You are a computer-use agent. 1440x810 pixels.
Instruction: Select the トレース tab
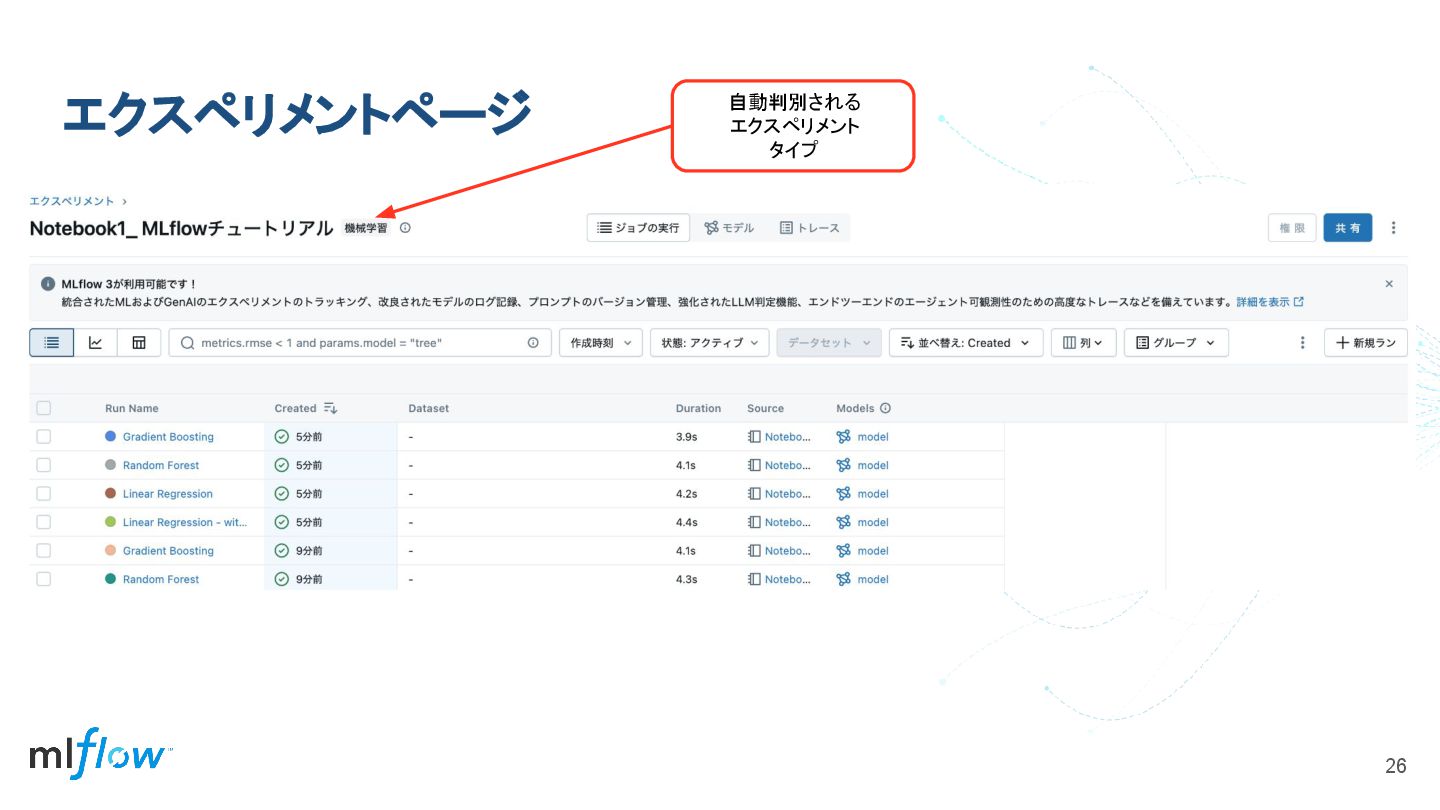tap(810, 228)
